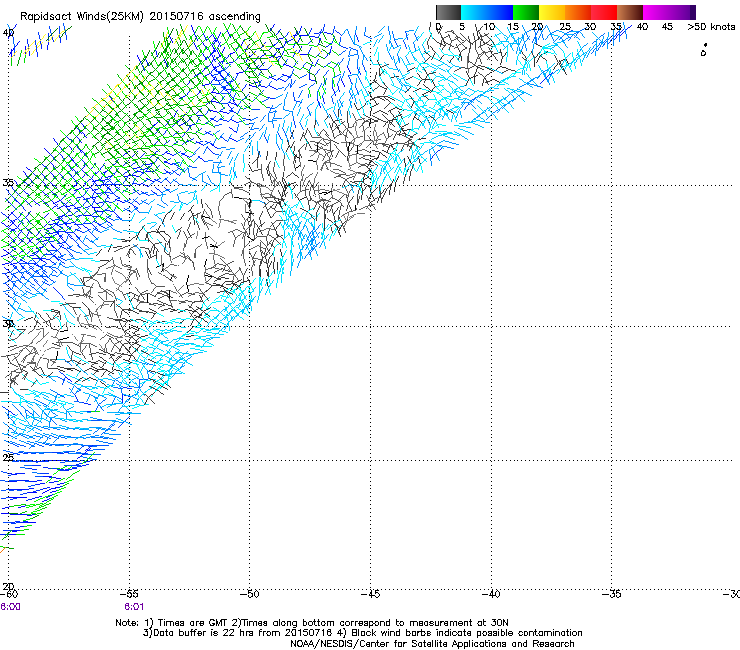Click the -45 longitude axis label
This screenshot has width=740, height=650.
coord(370,594)
